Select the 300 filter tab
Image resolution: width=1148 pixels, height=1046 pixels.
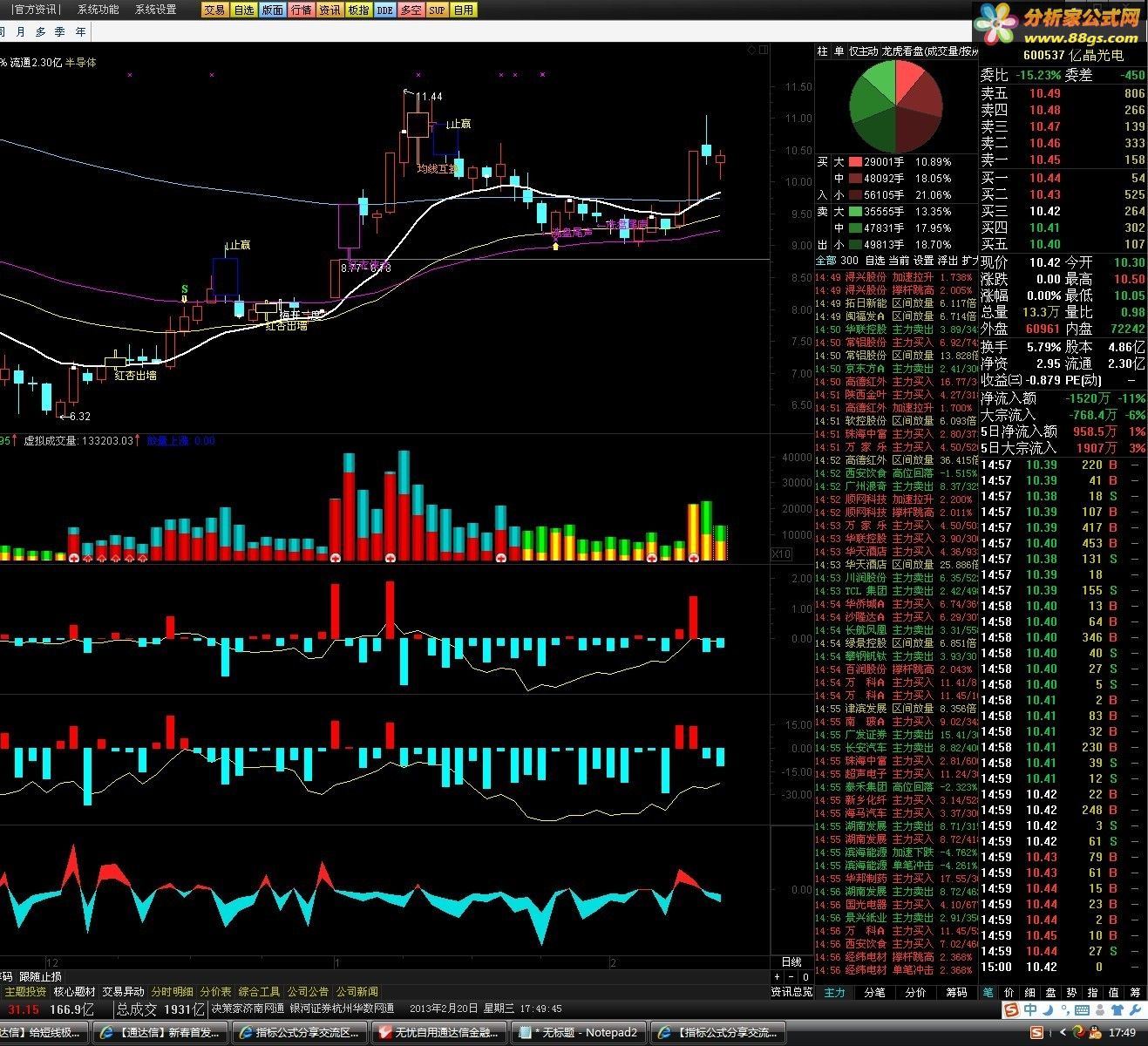pyautogui.click(x=849, y=260)
